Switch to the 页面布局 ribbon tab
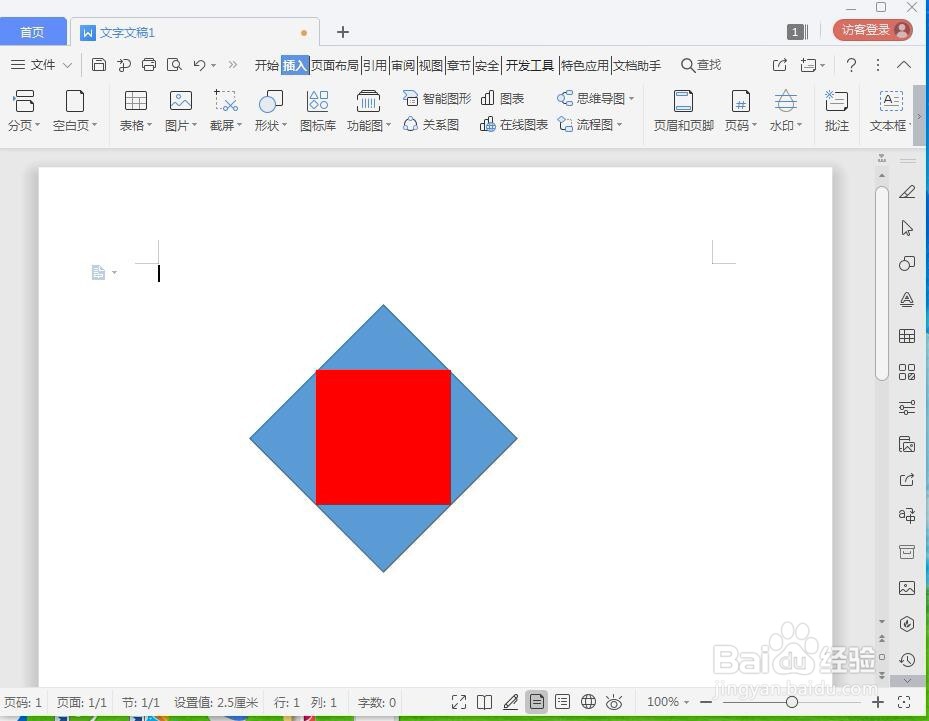Screen dimensions: 929x721 [335, 65]
